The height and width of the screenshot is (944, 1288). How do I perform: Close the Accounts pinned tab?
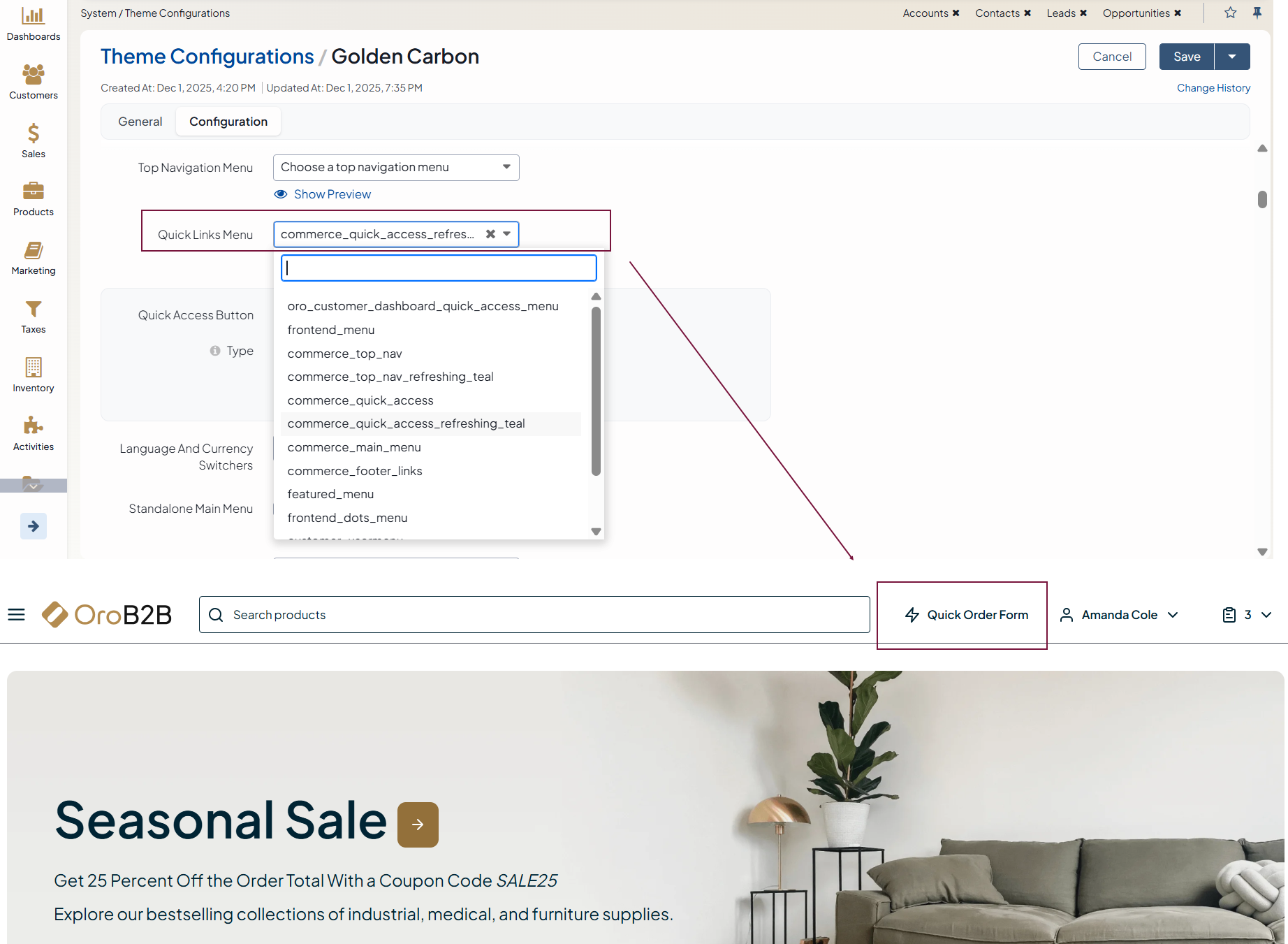[x=956, y=13]
